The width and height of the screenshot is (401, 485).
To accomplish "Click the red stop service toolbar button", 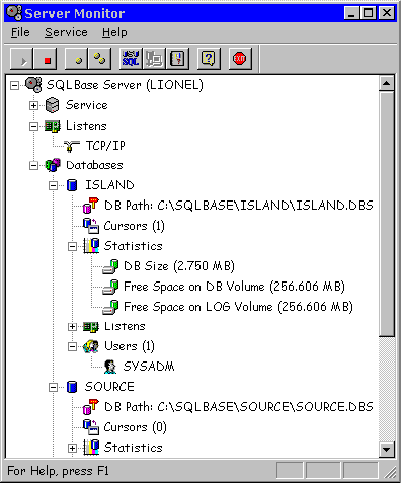I will 46,59.
